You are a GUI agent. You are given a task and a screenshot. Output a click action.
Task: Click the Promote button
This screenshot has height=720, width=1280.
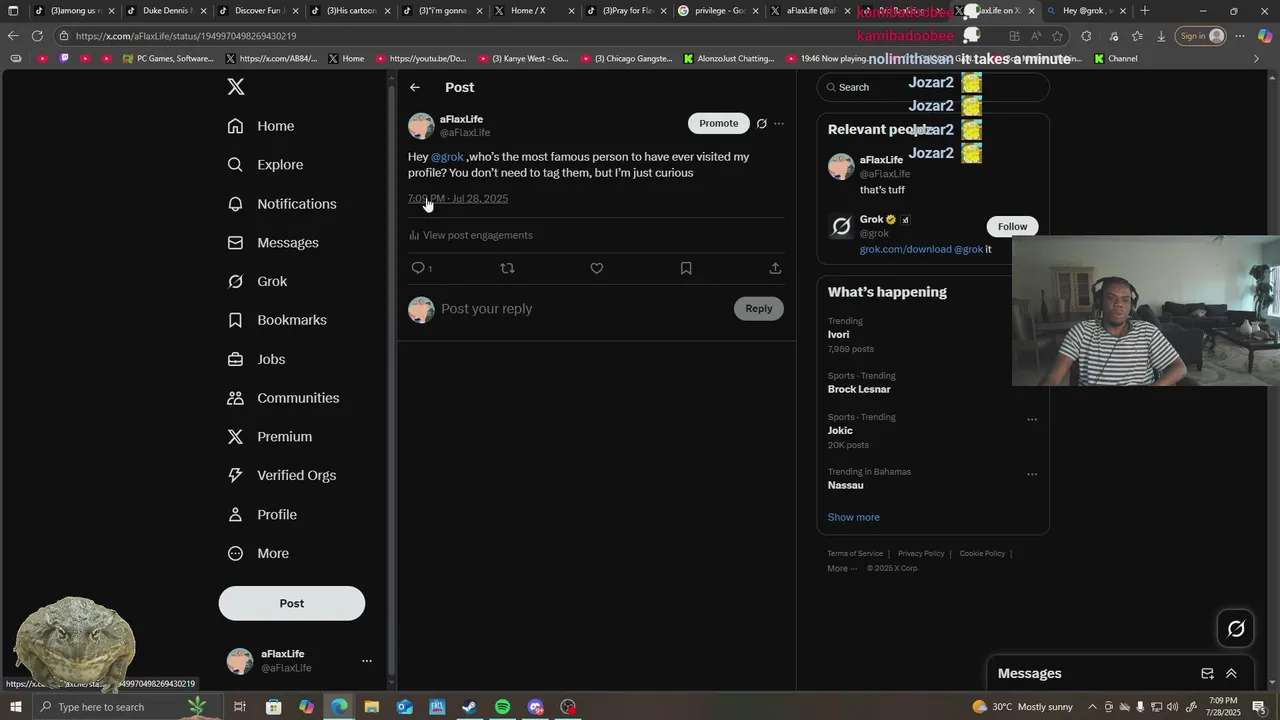pyautogui.click(x=718, y=123)
